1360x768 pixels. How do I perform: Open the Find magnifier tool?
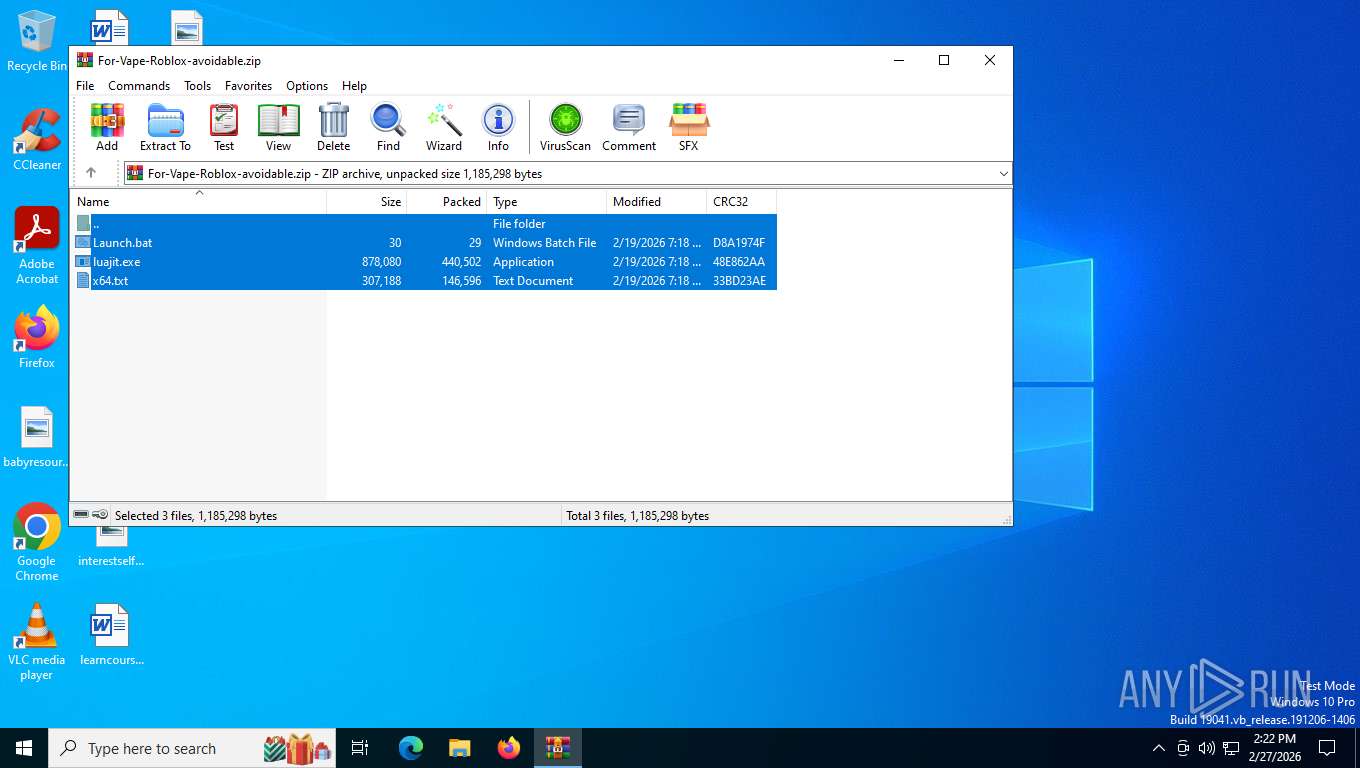pos(388,127)
